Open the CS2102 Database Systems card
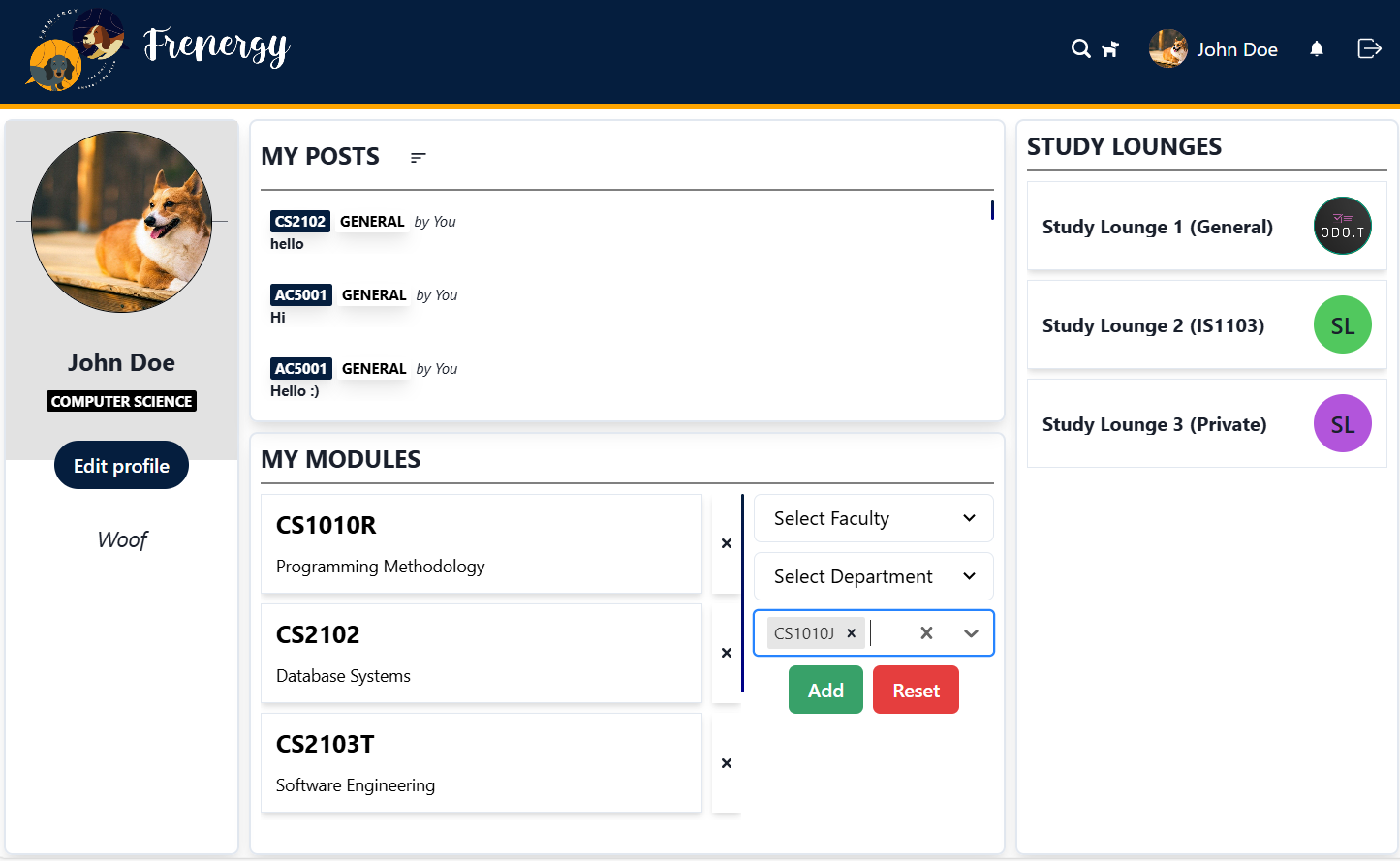The width and height of the screenshot is (1400, 861). click(482, 654)
